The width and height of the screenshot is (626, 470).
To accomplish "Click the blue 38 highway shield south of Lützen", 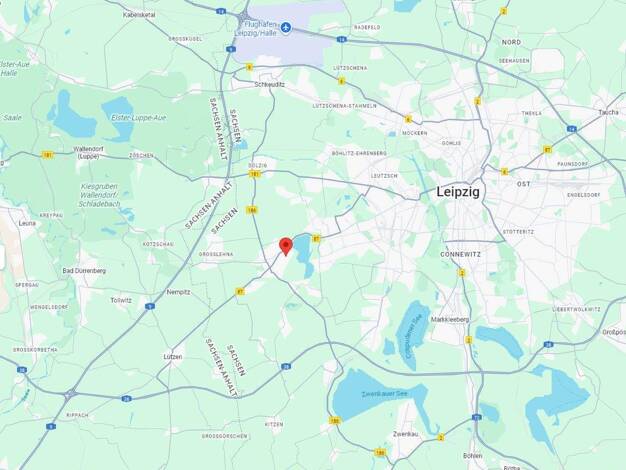I will pyautogui.click(x=126, y=399).
